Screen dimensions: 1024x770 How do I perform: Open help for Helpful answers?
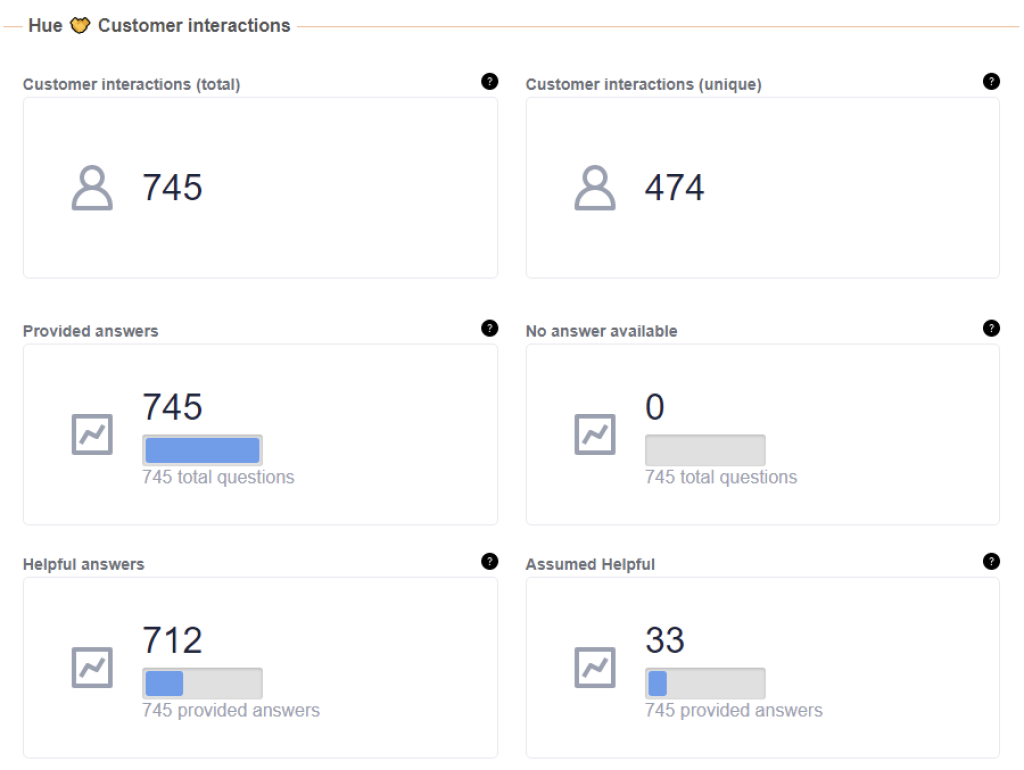[x=490, y=561]
